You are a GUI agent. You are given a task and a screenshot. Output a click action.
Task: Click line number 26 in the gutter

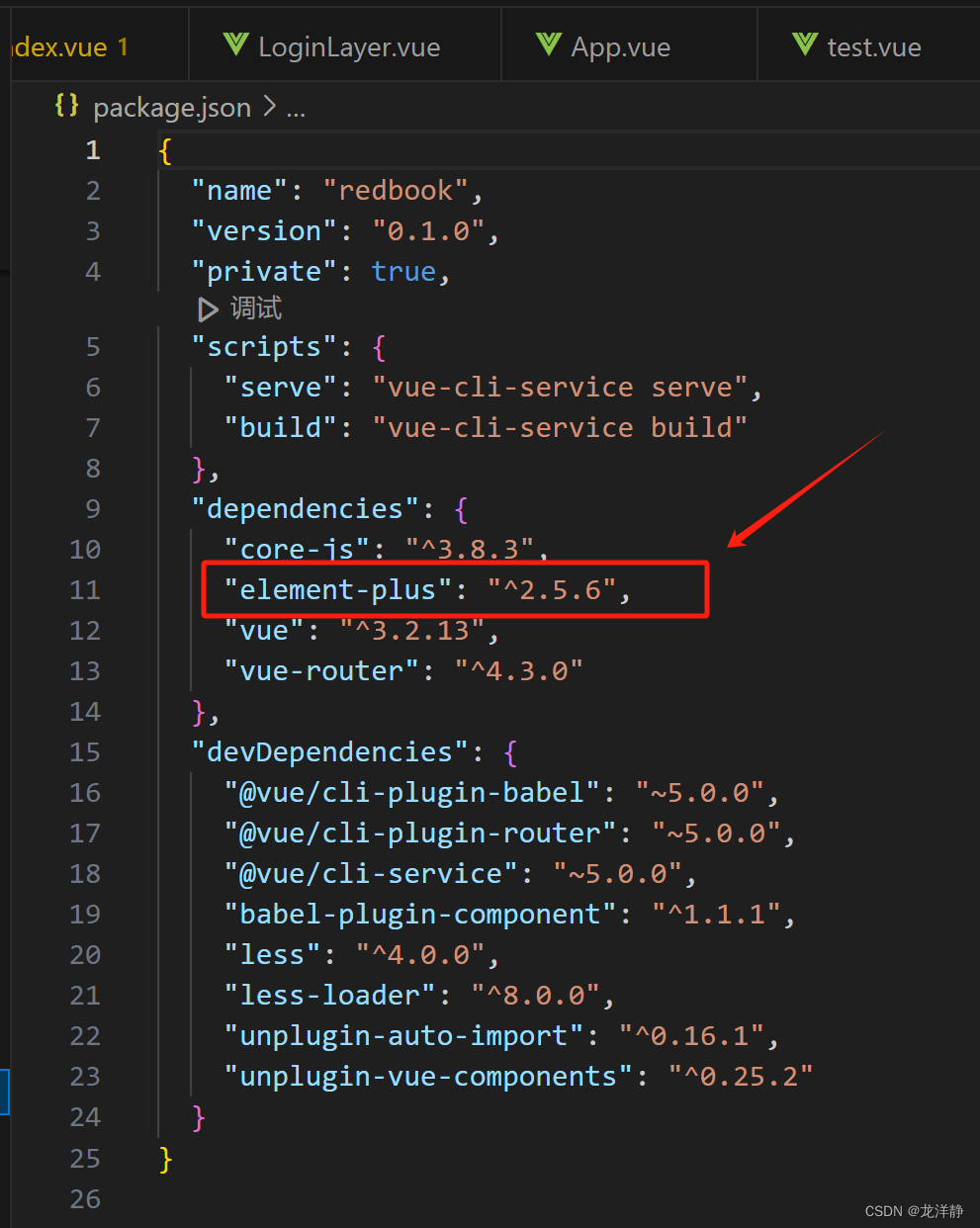pyautogui.click(x=85, y=1199)
